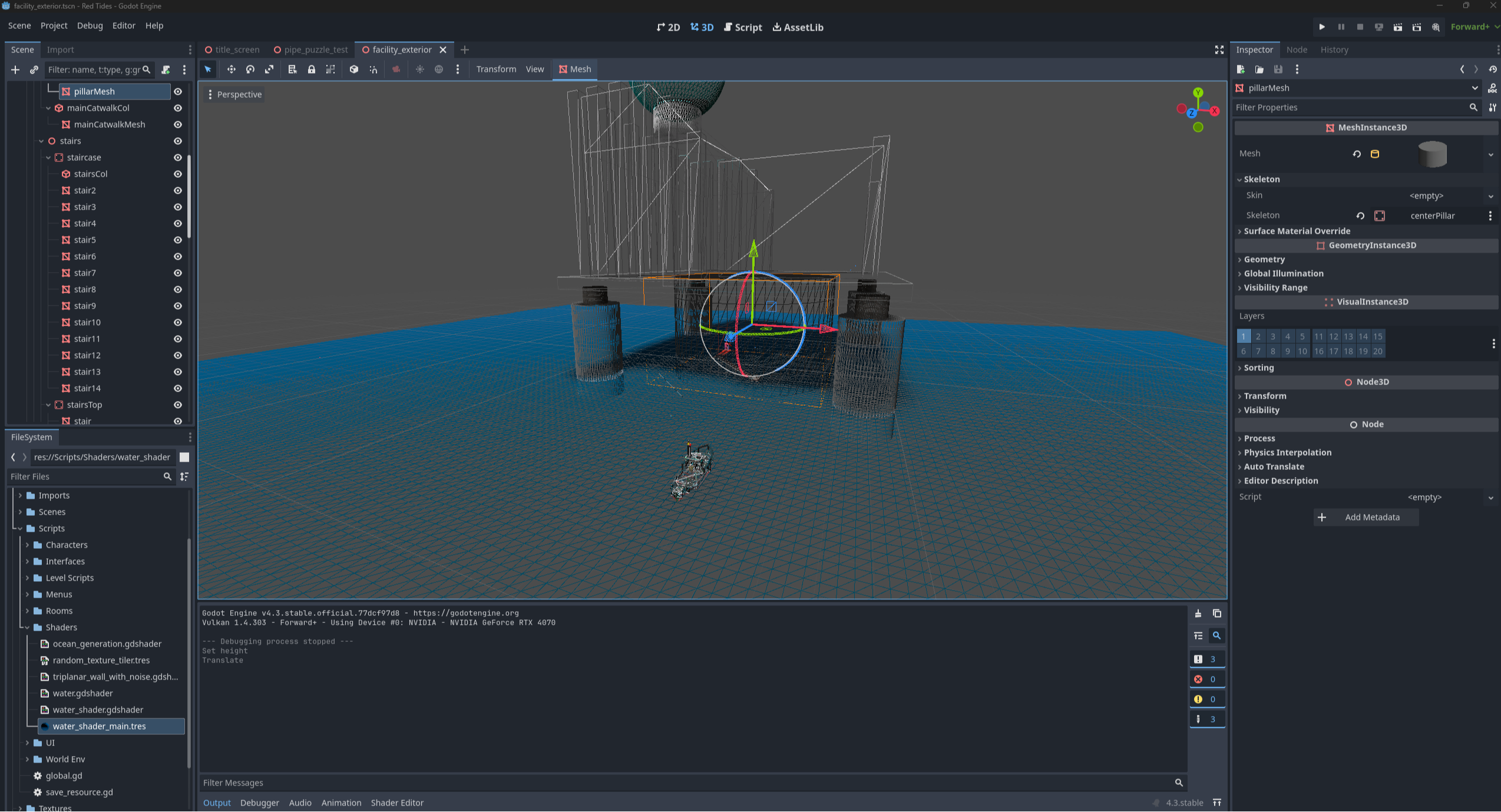1501x812 pixels.
Task: Click the Mesh thumbnail preview in the Inspector
Action: (x=1433, y=154)
